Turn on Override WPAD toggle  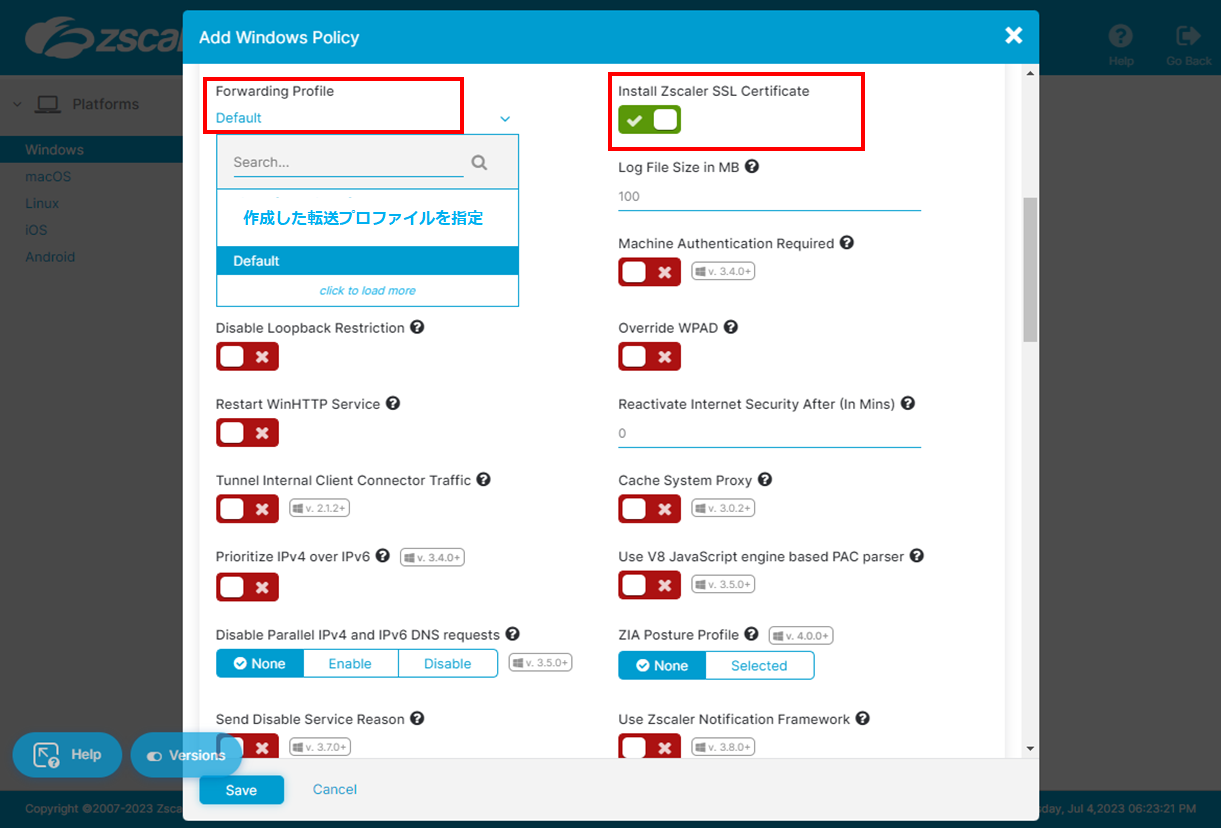click(649, 356)
